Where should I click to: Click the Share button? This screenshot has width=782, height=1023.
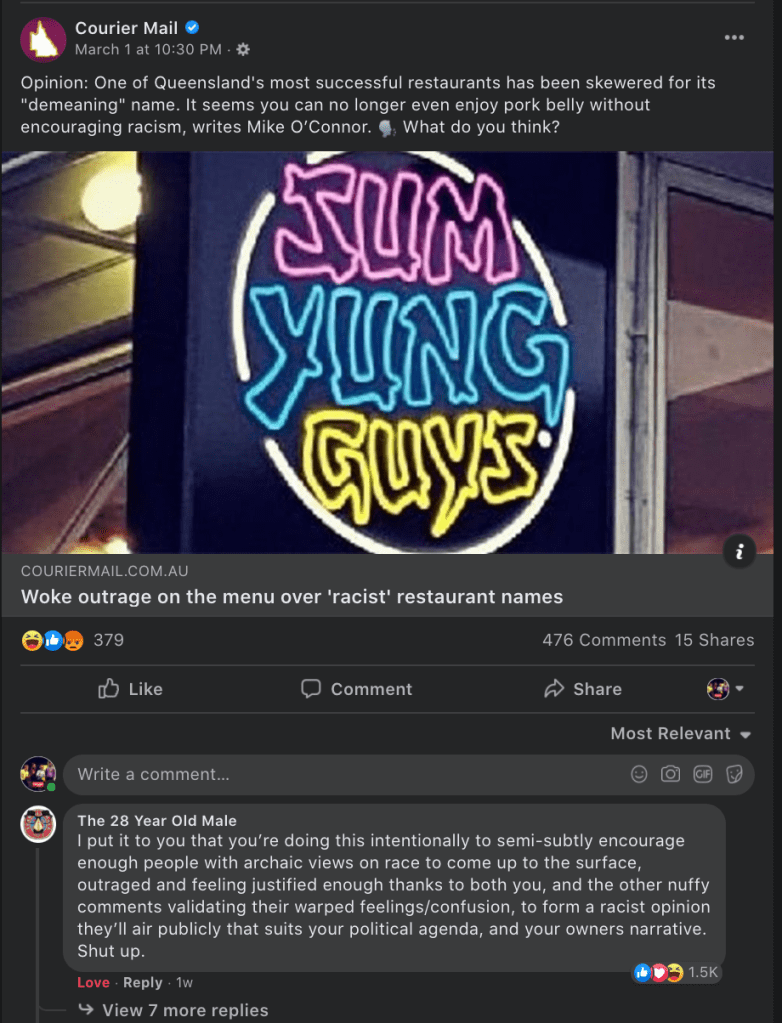point(583,689)
